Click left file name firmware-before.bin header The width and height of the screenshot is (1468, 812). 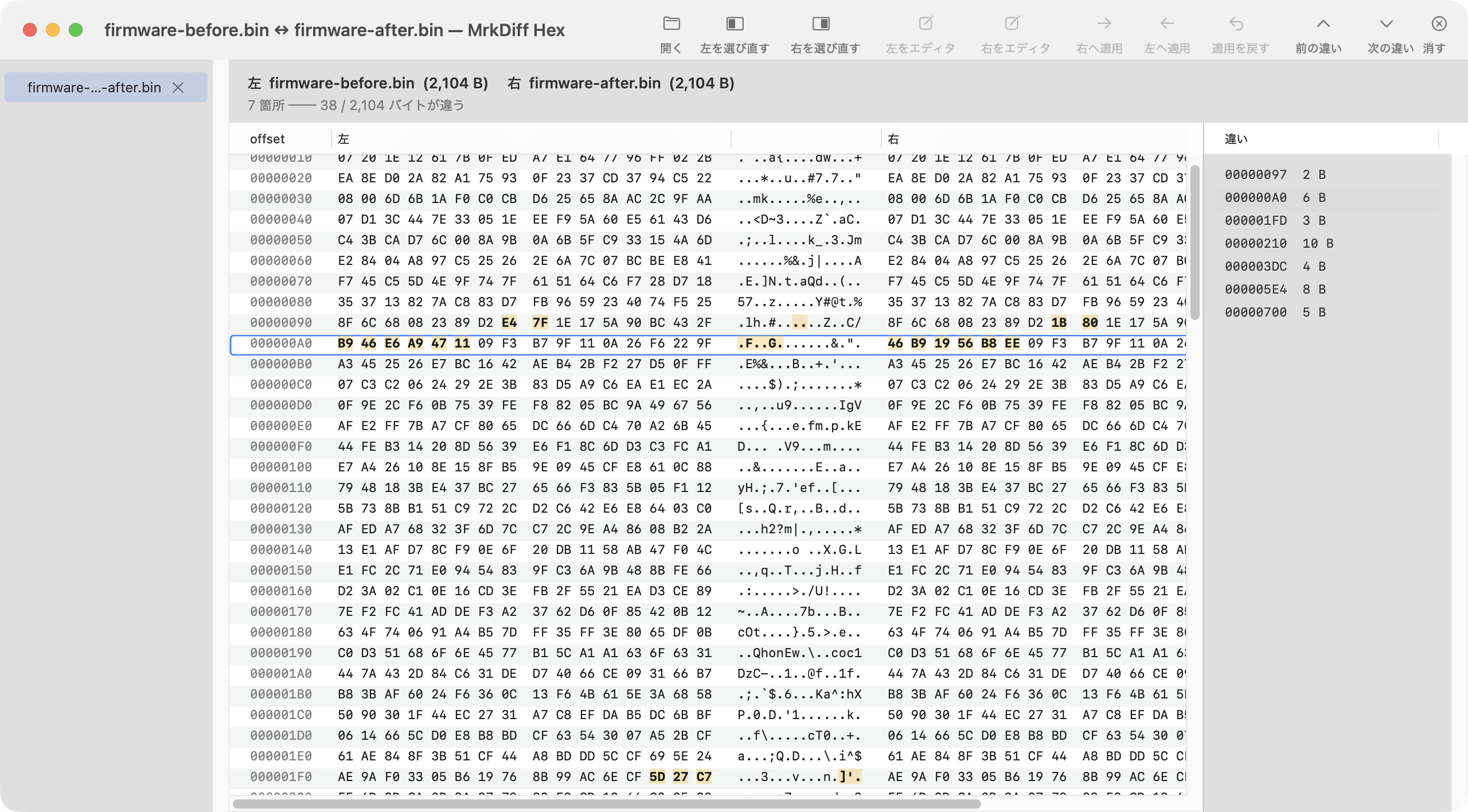(342, 83)
